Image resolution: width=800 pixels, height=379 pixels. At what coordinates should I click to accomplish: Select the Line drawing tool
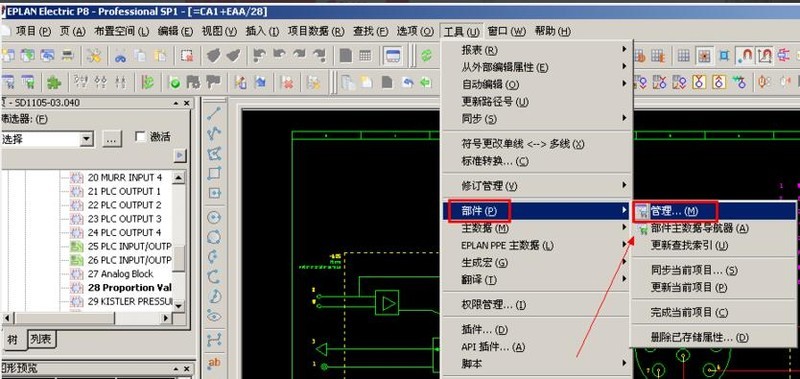[x=214, y=113]
